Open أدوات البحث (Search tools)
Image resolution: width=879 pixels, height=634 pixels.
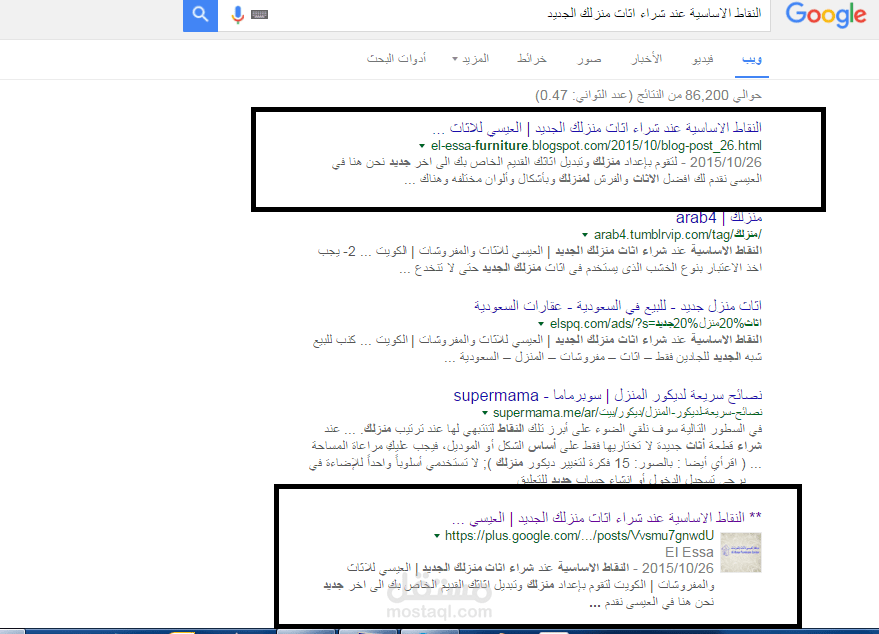pos(396,58)
